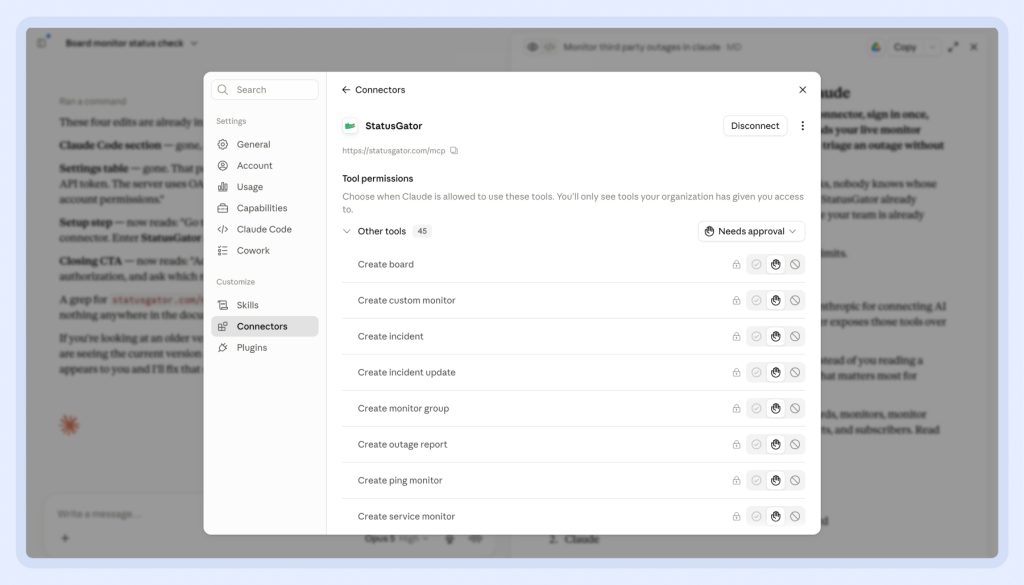Click back arrow next to Connectors heading
Screen dimensions: 1024x585
[346, 89]
